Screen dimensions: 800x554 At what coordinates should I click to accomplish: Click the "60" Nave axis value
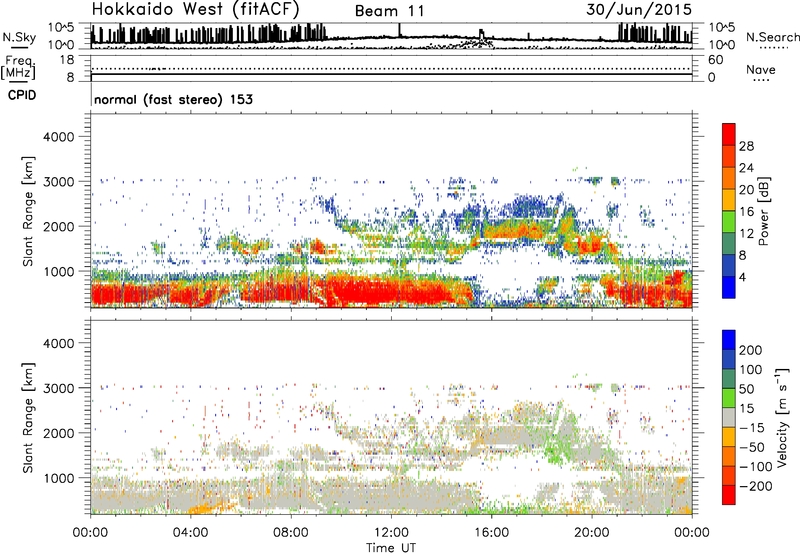(715, 60)
